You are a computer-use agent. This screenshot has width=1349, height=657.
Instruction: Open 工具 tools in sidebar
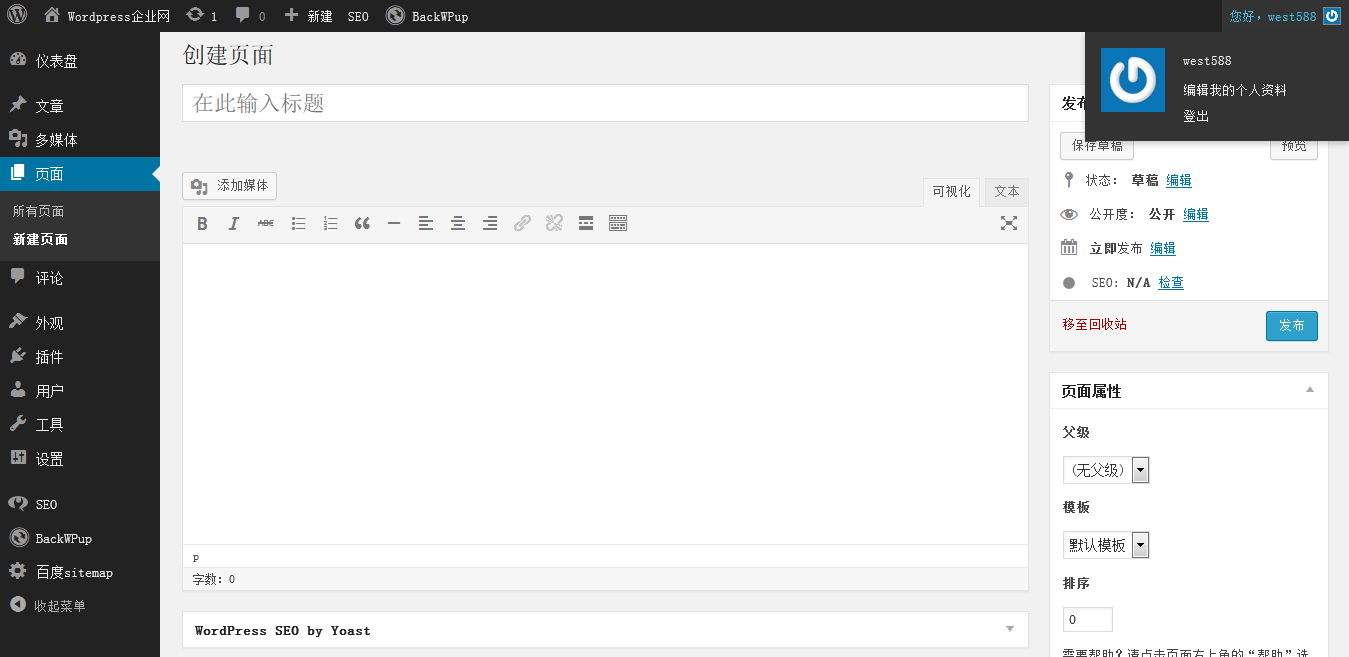click(80, 425)
